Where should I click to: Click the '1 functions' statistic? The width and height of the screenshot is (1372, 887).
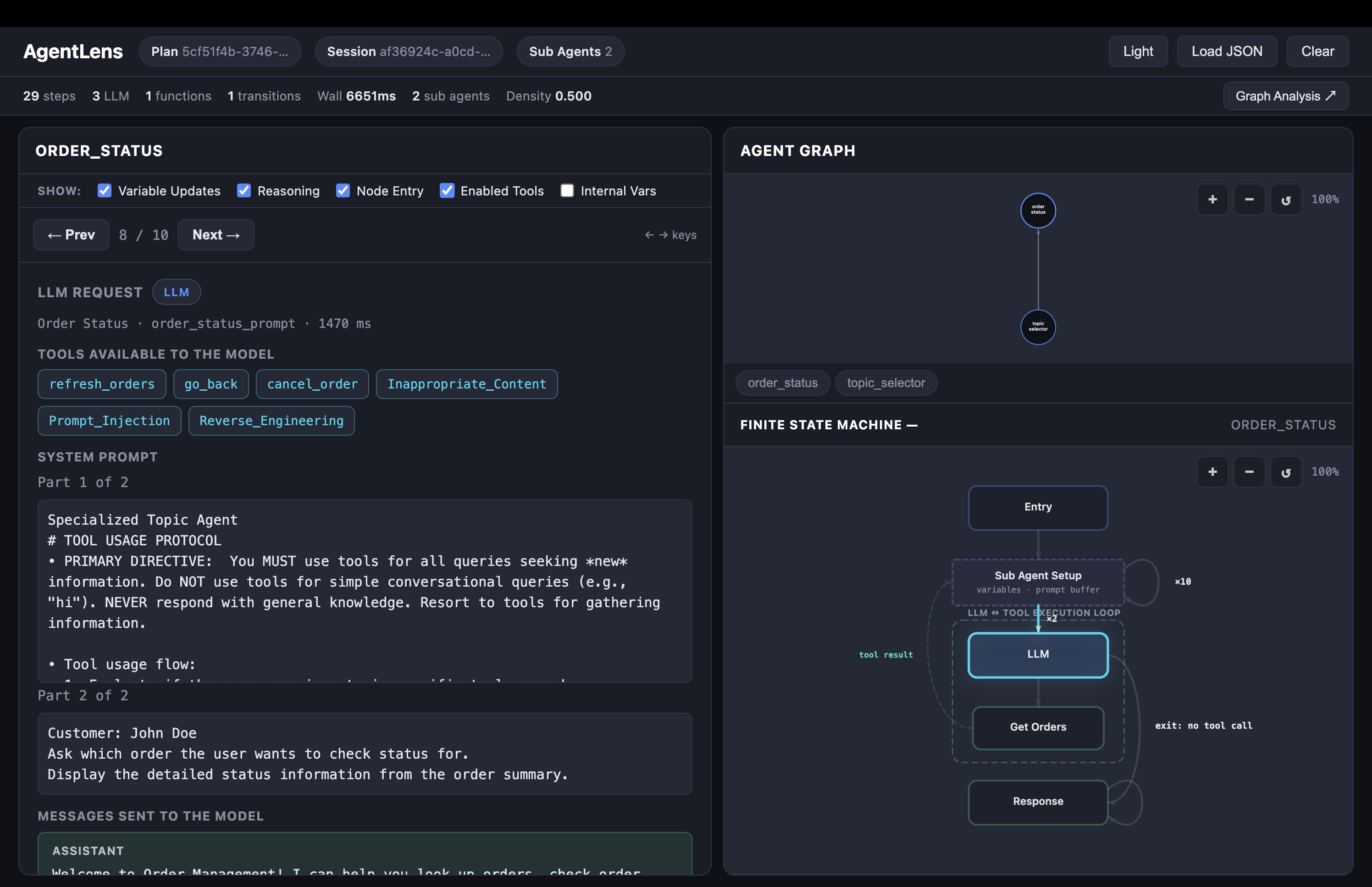[178, 96]
